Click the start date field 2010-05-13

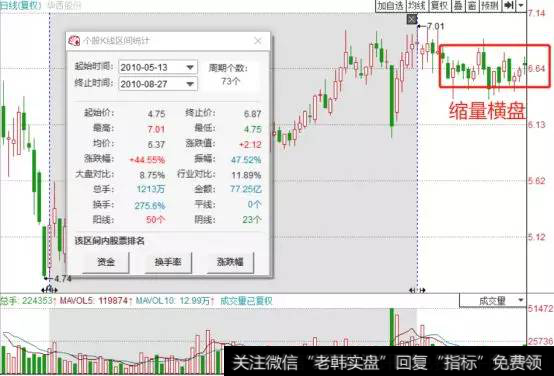(x=158, y=67)
